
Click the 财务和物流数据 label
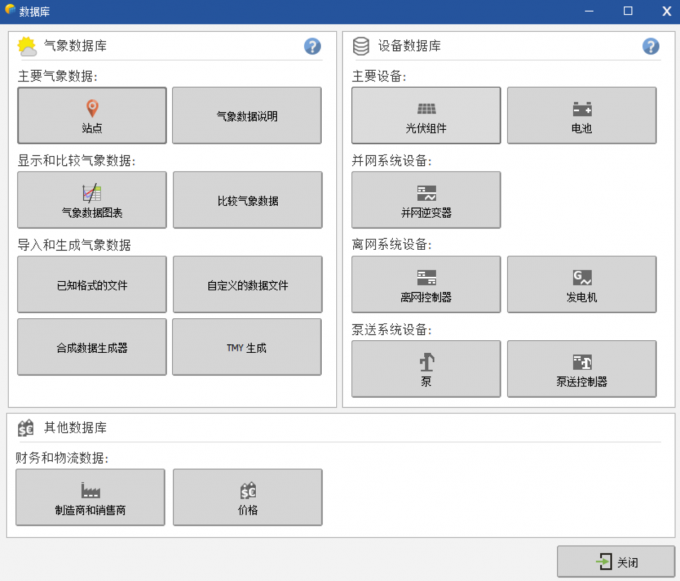click(x=62, y=458)
